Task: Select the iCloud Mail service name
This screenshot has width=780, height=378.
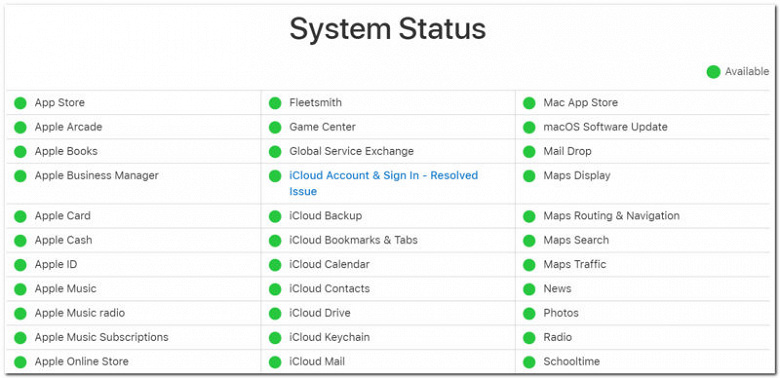Action: [317, 362]
